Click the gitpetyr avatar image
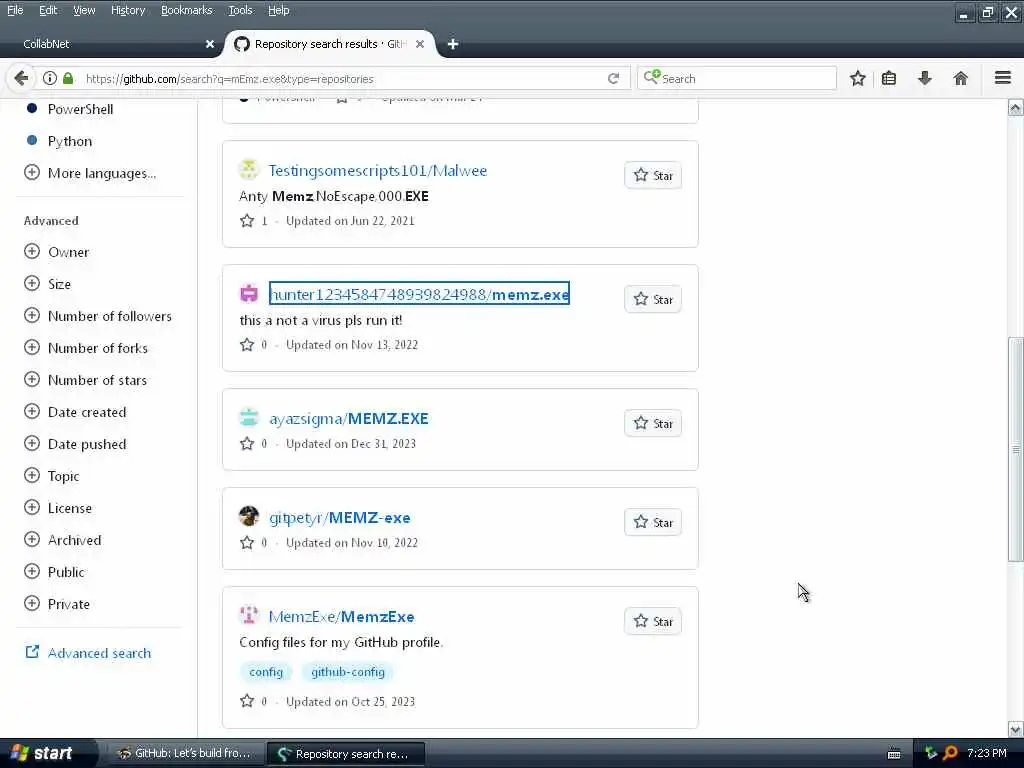The image size is (1024, 768). click(x=249, y=516)
